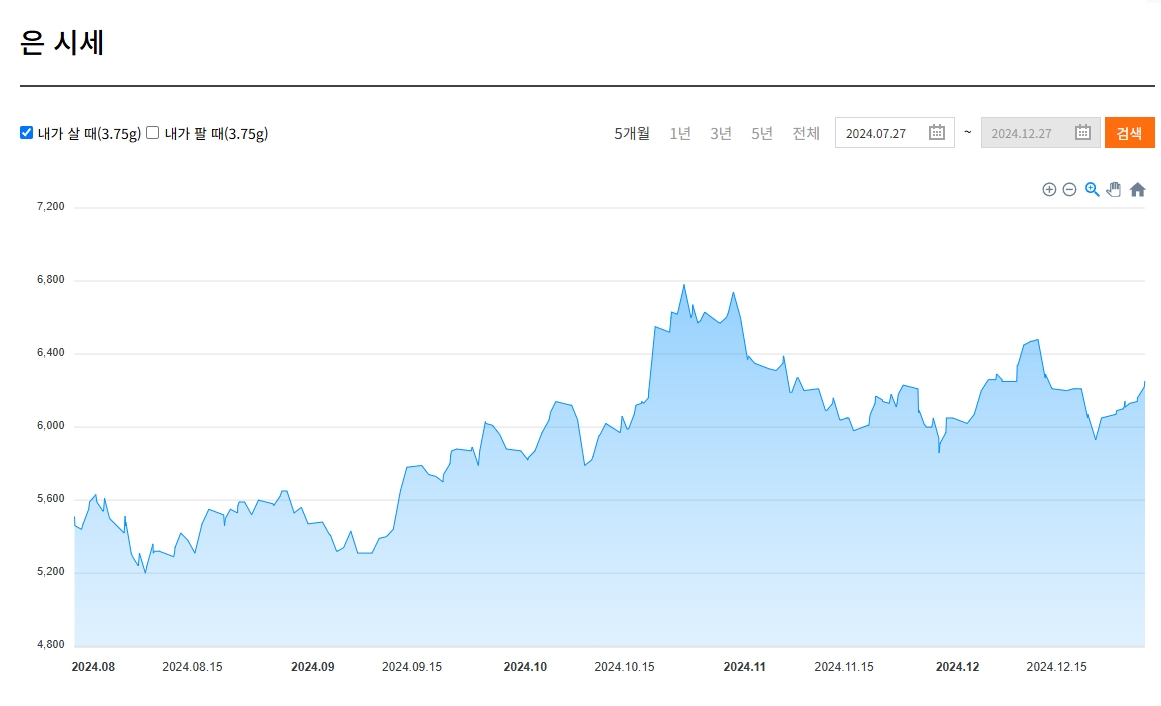Open the start date calendar icon
This screenshot has height=706, width=1161.
pyautogui.click(x=937, y=133)
